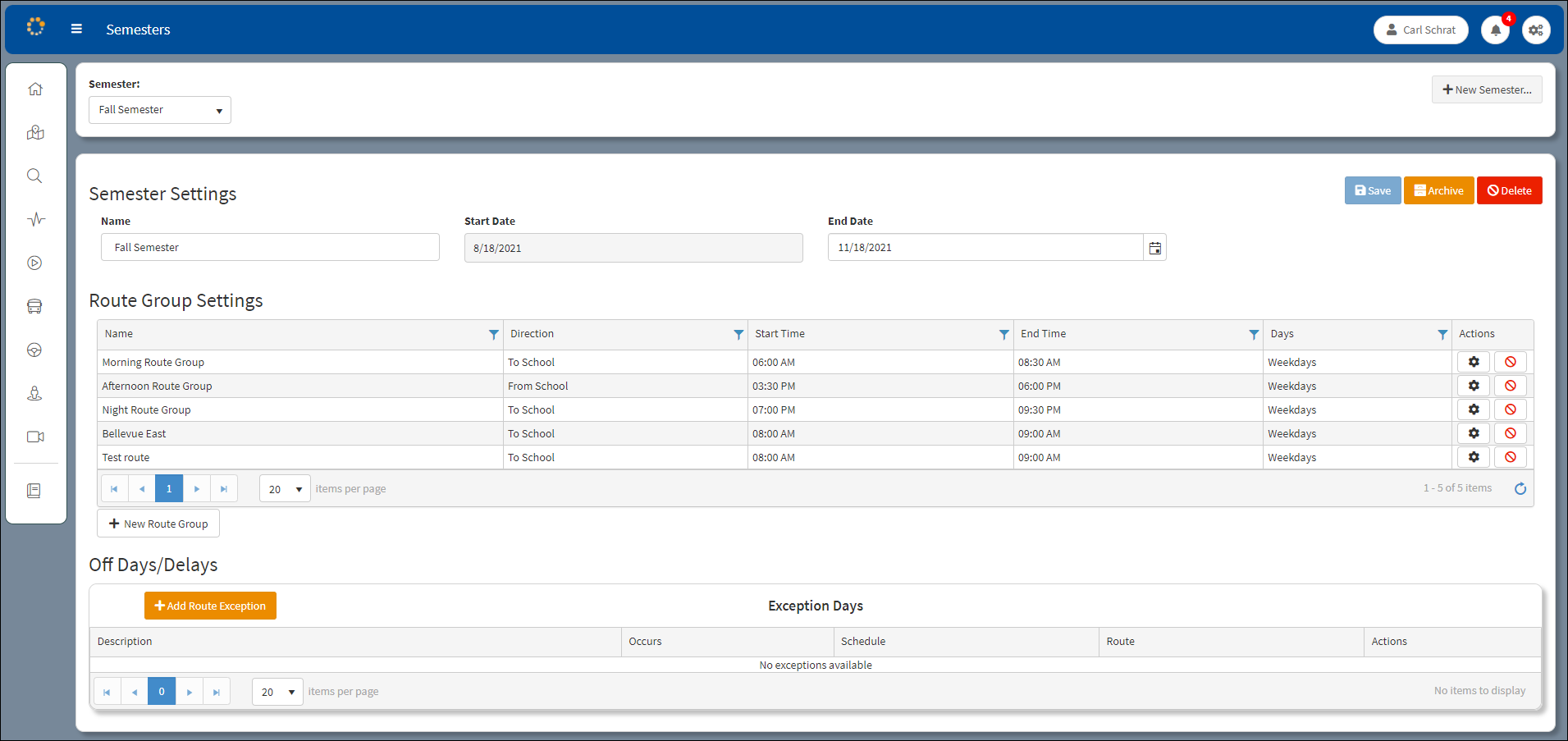This screenshot has height=741, width=1568.
Task: Click the semester Name input field
Action: click(270, 248)
